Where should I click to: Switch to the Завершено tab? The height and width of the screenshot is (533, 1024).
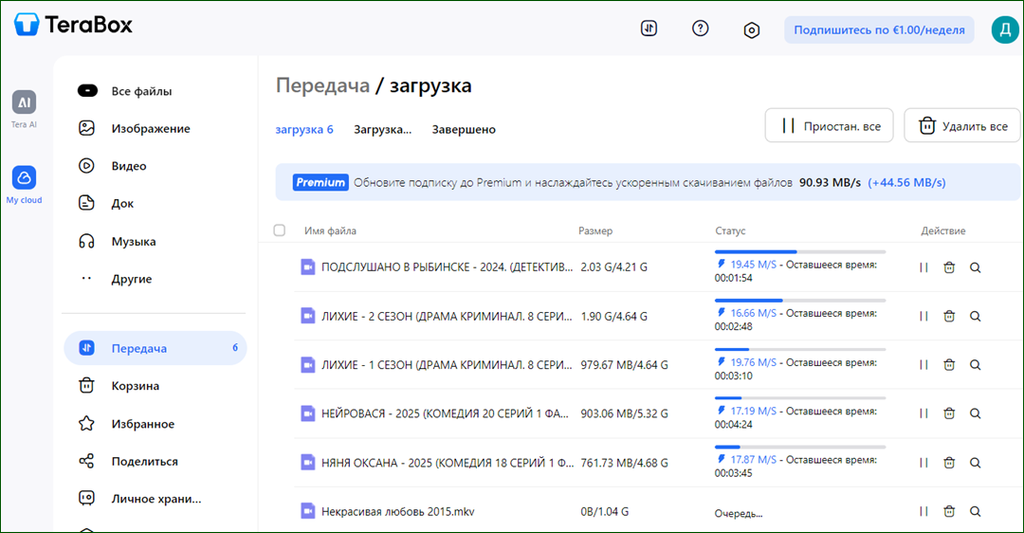(464, 129)
